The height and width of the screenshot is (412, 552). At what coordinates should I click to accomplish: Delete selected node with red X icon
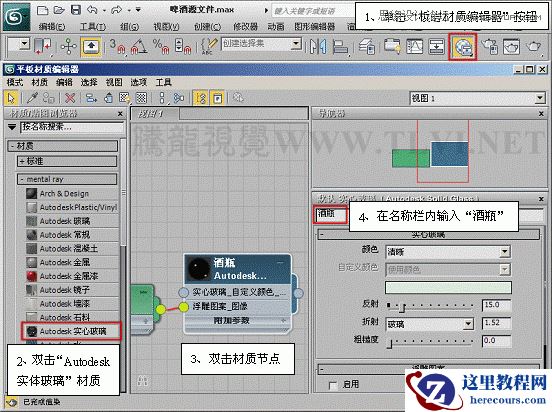point(70,98)
